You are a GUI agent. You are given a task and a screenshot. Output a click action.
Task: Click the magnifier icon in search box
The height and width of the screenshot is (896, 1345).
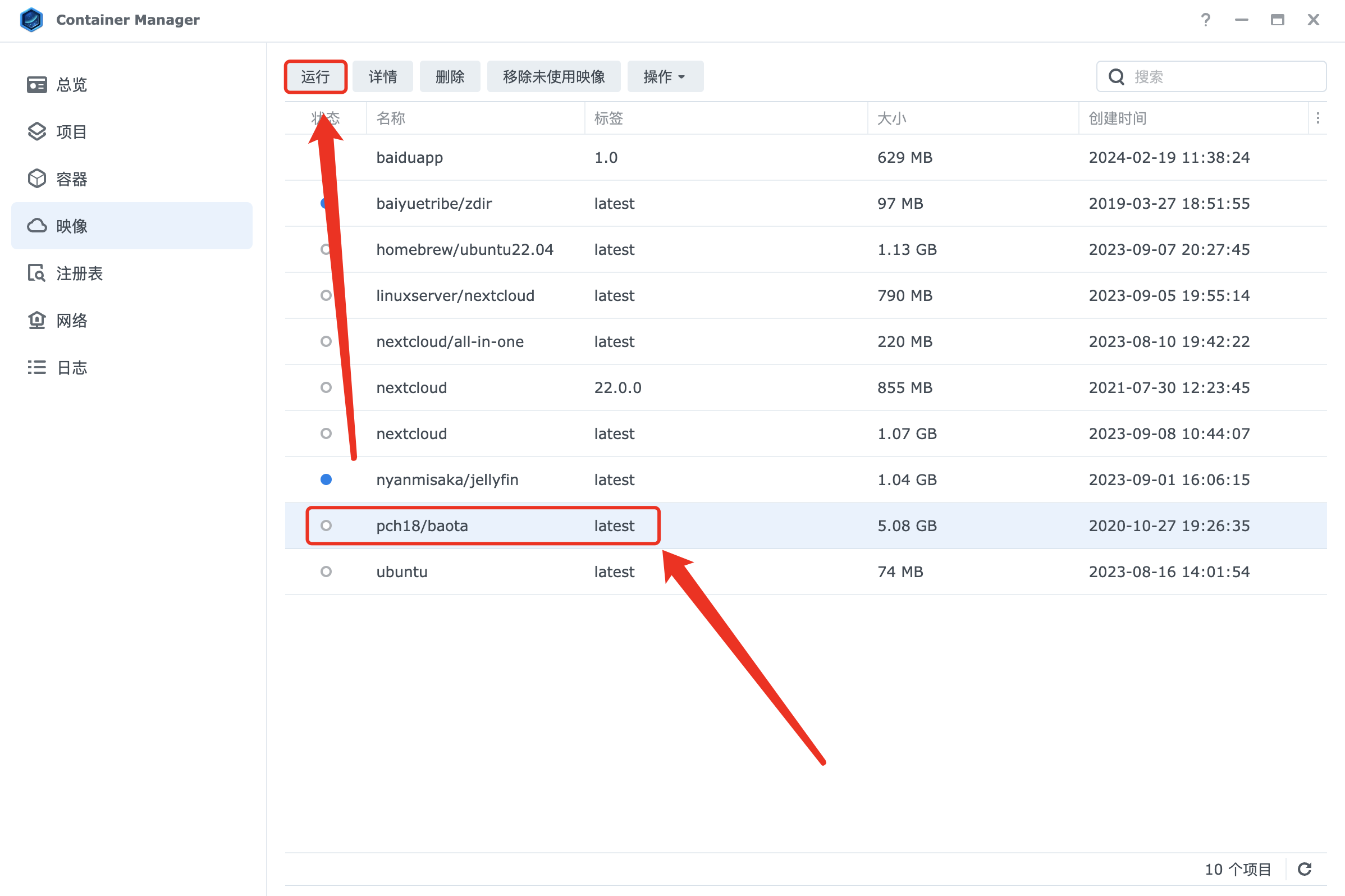[1117, 76]
